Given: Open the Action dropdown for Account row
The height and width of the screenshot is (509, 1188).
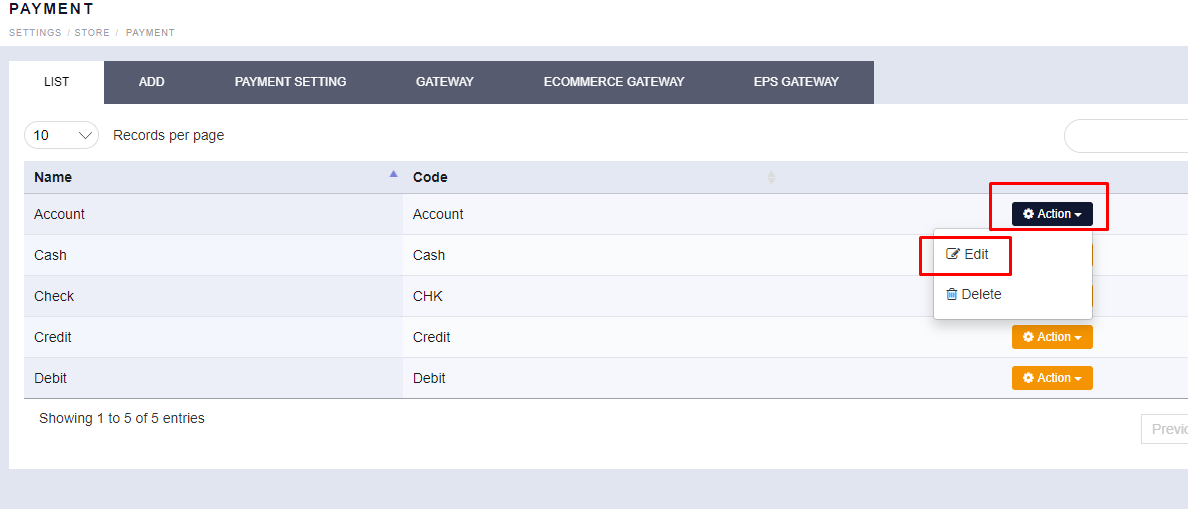Looking at the screenshot, I should (x=1052, y=214).
